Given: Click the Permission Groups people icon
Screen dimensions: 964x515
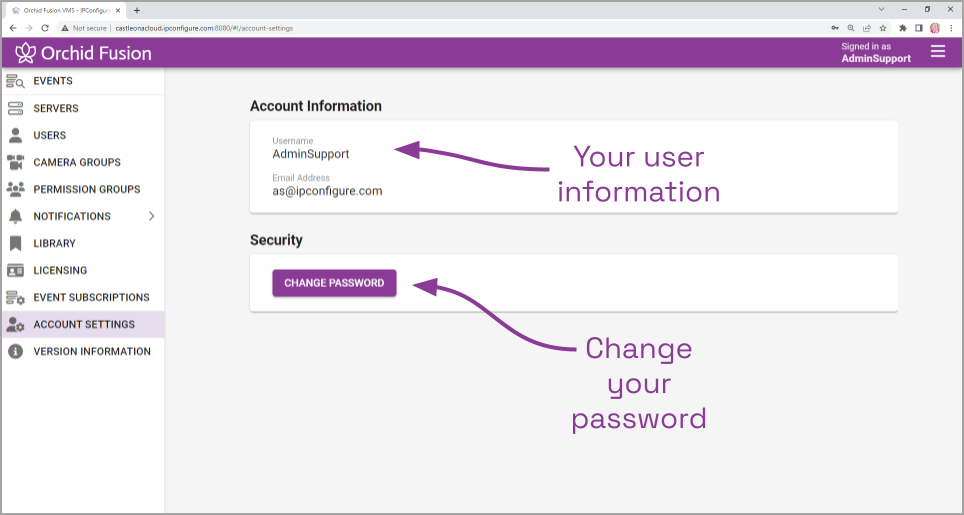Looking at the screenshot, I should (15, 189).
